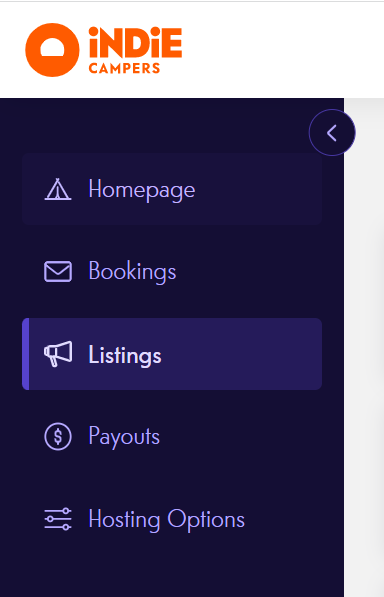Open the Homepage menu item
Screen dimensions: 384x597
pyautogui.click(x=172, y=189)
